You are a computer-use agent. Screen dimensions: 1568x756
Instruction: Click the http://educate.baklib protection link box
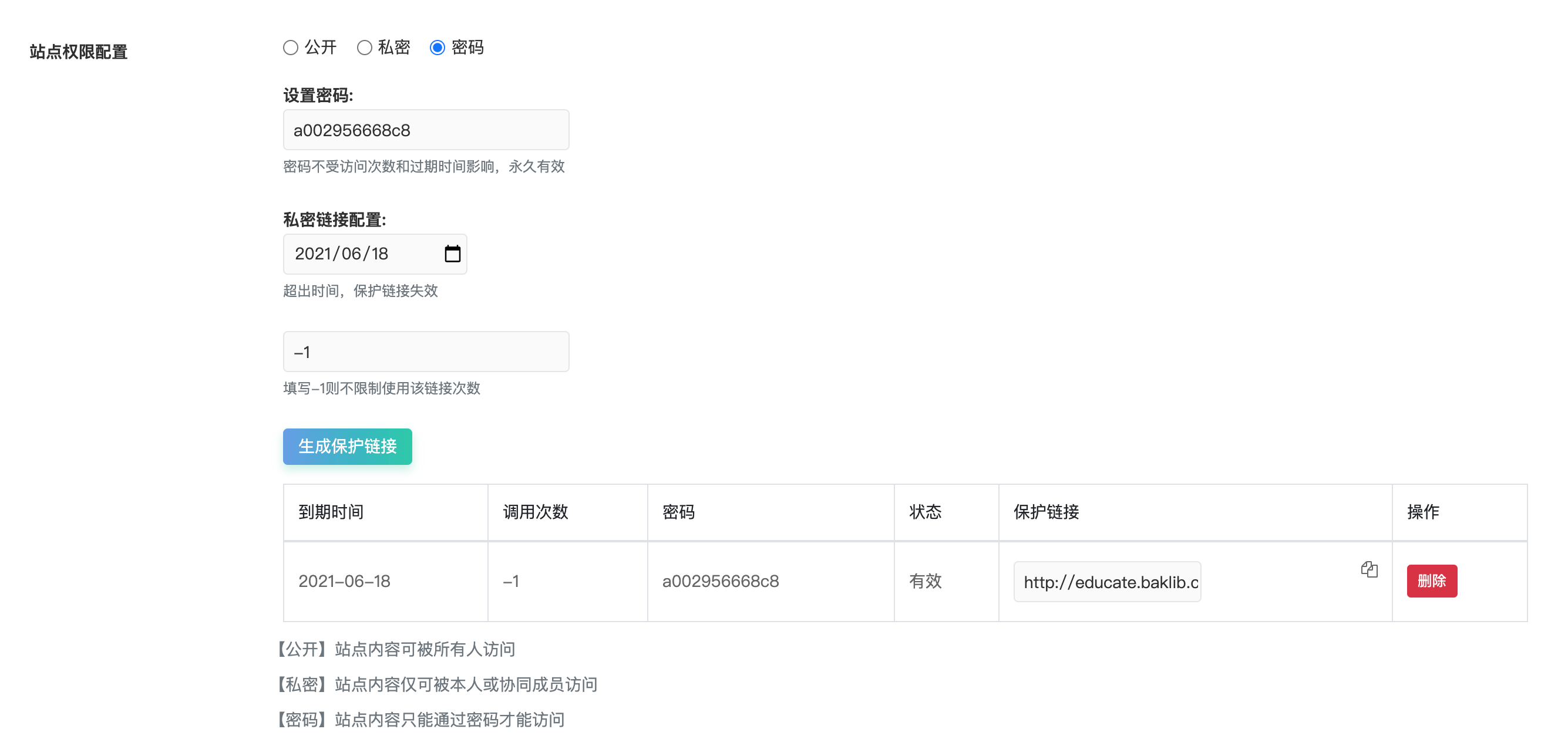(x=1106, y=582)
